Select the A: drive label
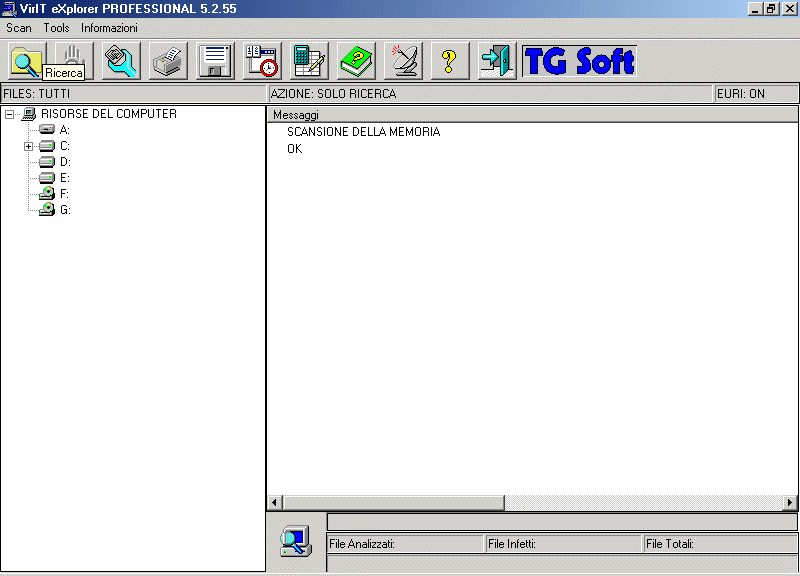Viewport: 800px width, 576px height. click(x=65, y=130)
